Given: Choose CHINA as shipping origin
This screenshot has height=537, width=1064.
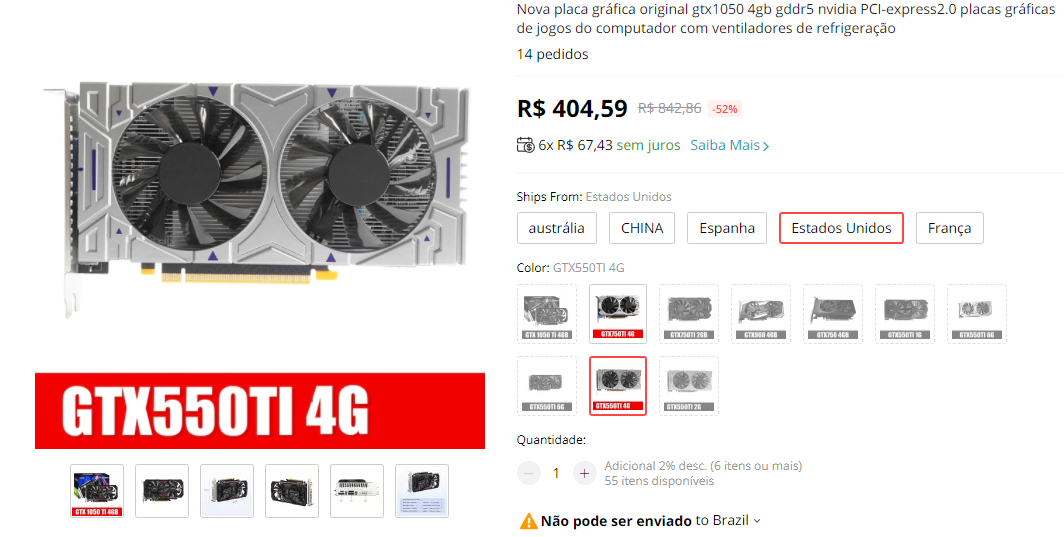Looking at the screenshot, I should pyautogui.click(x=642, y=228).
